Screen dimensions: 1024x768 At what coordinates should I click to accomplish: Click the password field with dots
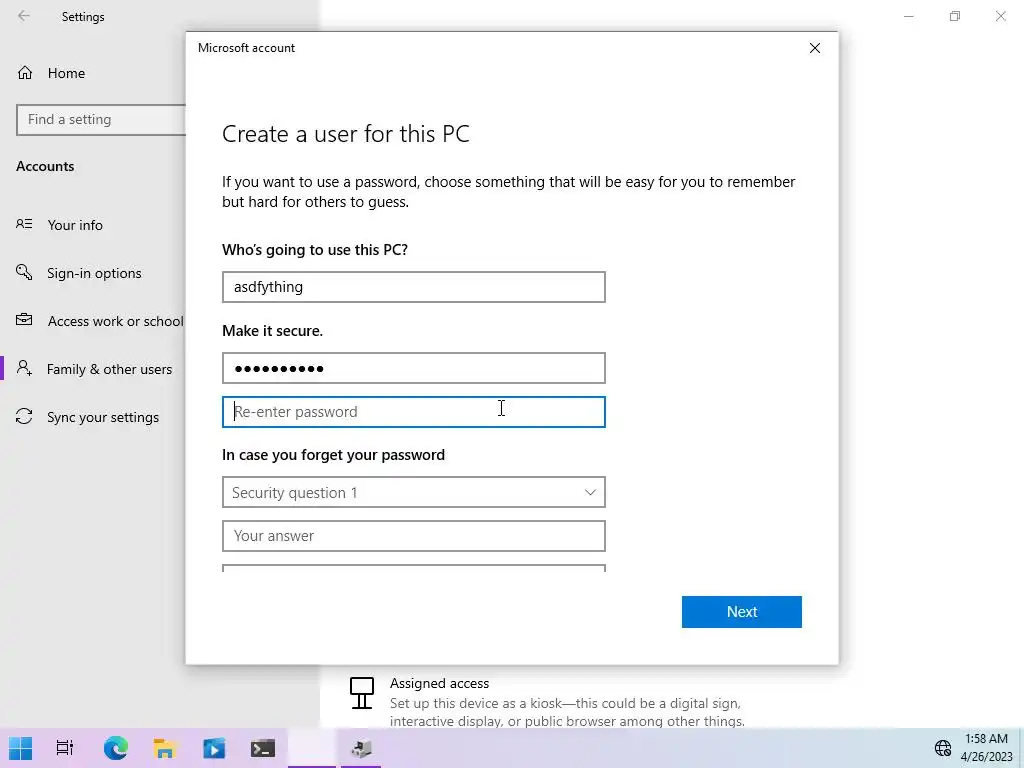click(x=413, y=368)
